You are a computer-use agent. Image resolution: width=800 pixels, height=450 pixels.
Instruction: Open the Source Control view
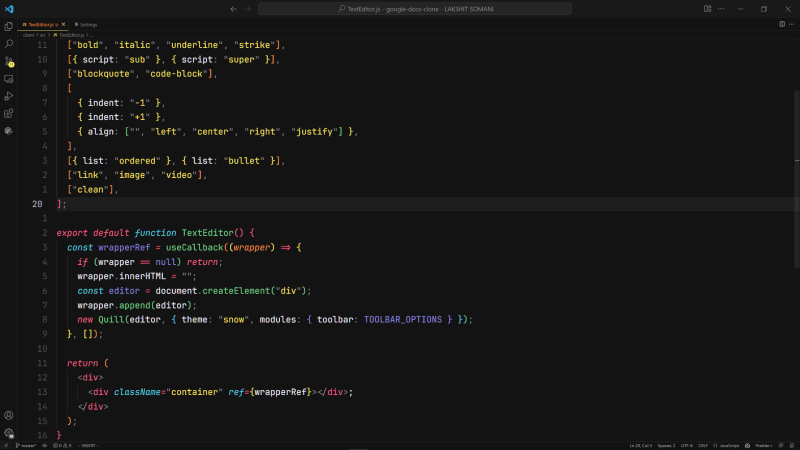(x=9, y=62)
